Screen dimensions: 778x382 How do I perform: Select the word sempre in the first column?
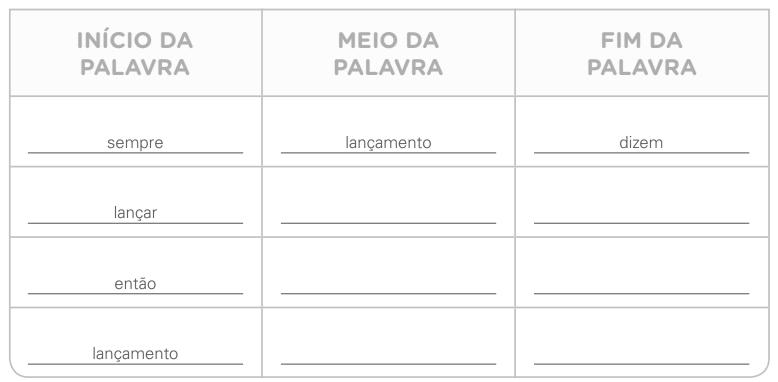point(135,143)
